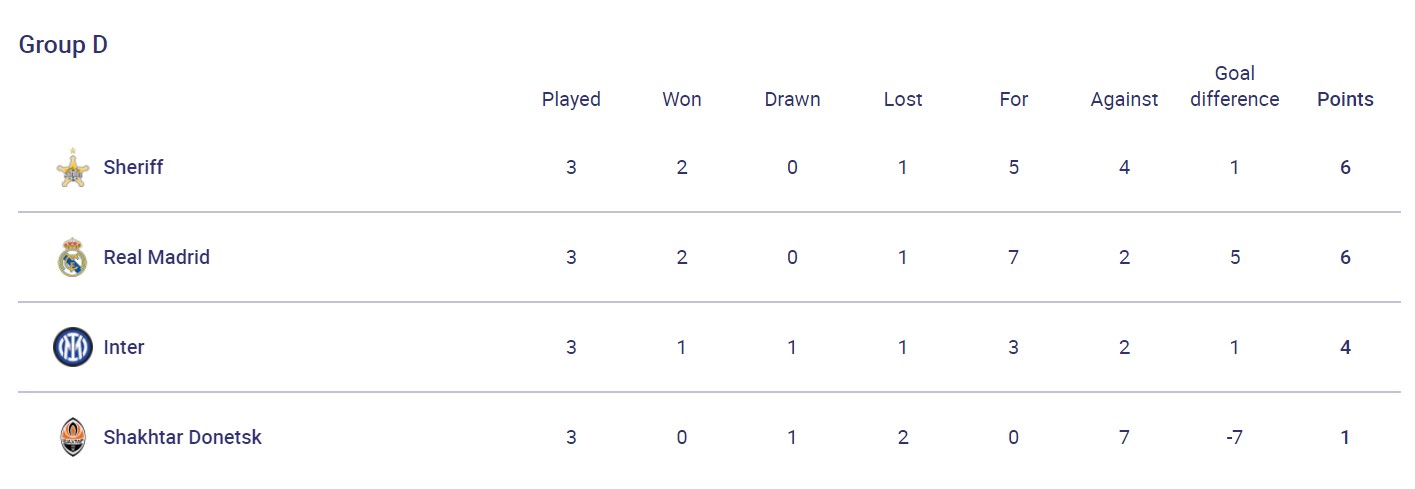Click the Inter club badge icon
Viewport: 1415px width, 489px height.
tap(72, 348)
